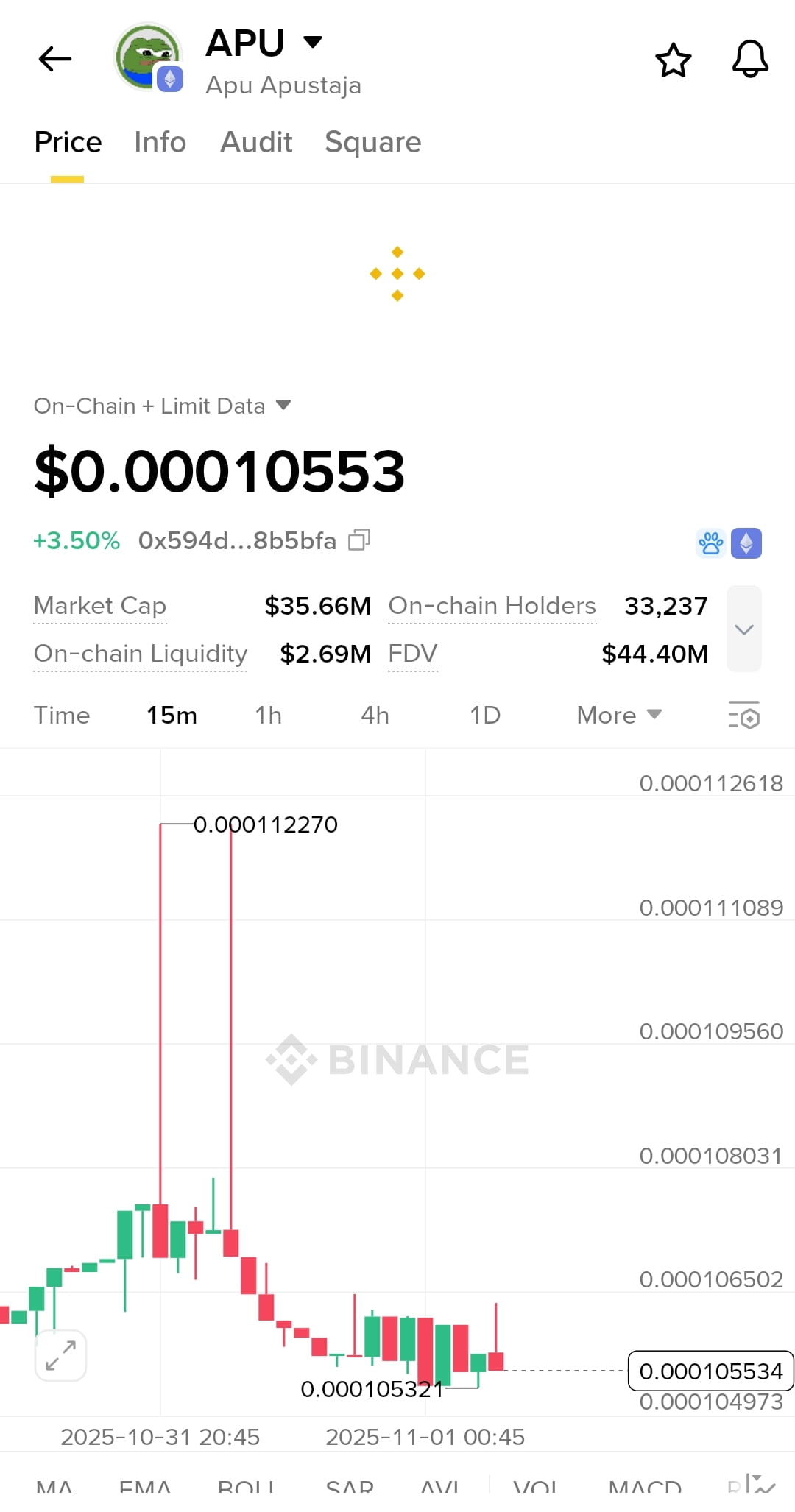
Task: Tap the Market Cap label
Action: pyautogui.click(x=100, y=606)
